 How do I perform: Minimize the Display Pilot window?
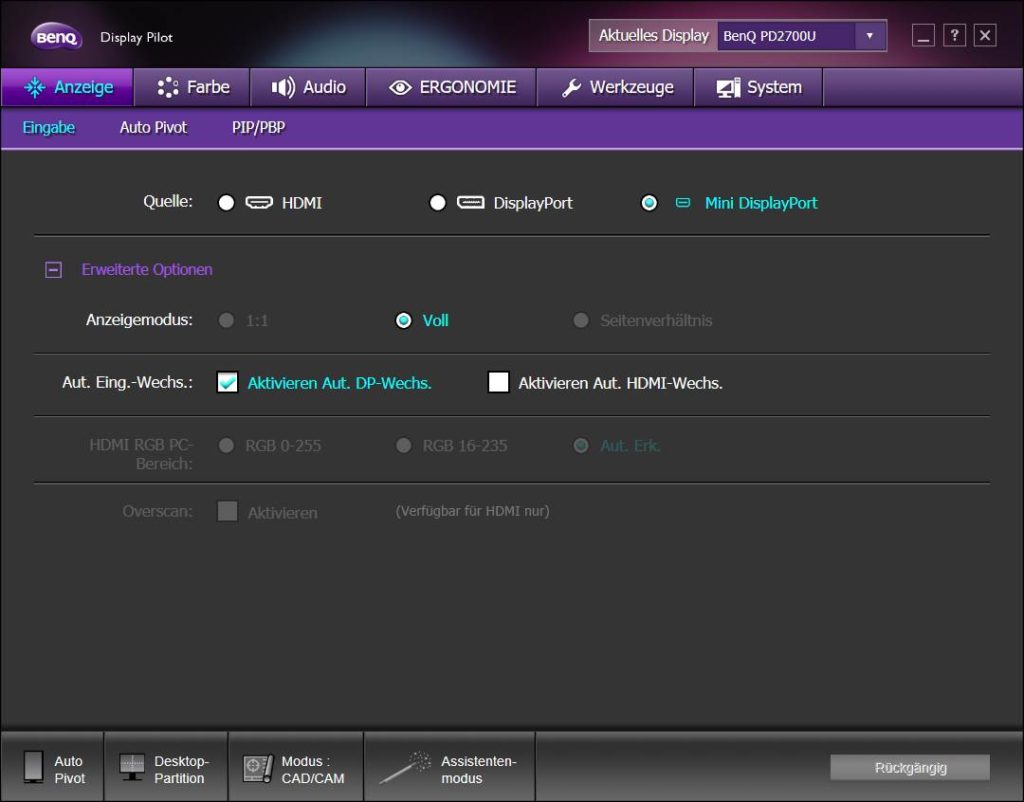pos(923,35)
